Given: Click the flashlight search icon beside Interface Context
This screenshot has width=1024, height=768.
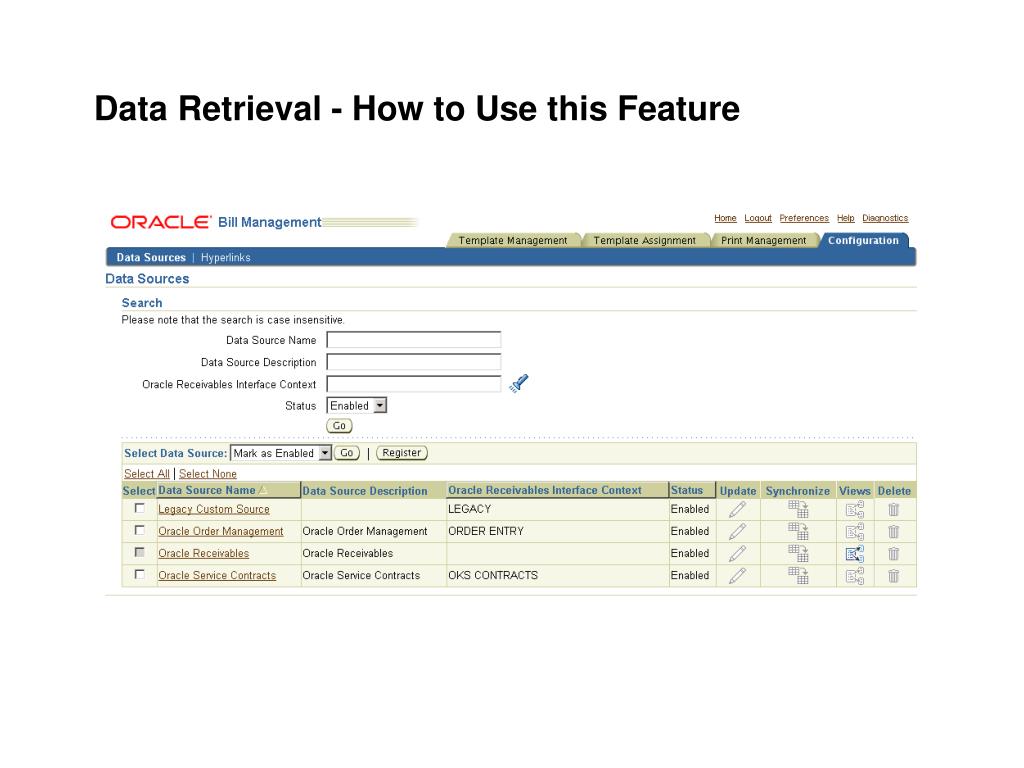Looking at the screenshot, I should coord(519,383).
